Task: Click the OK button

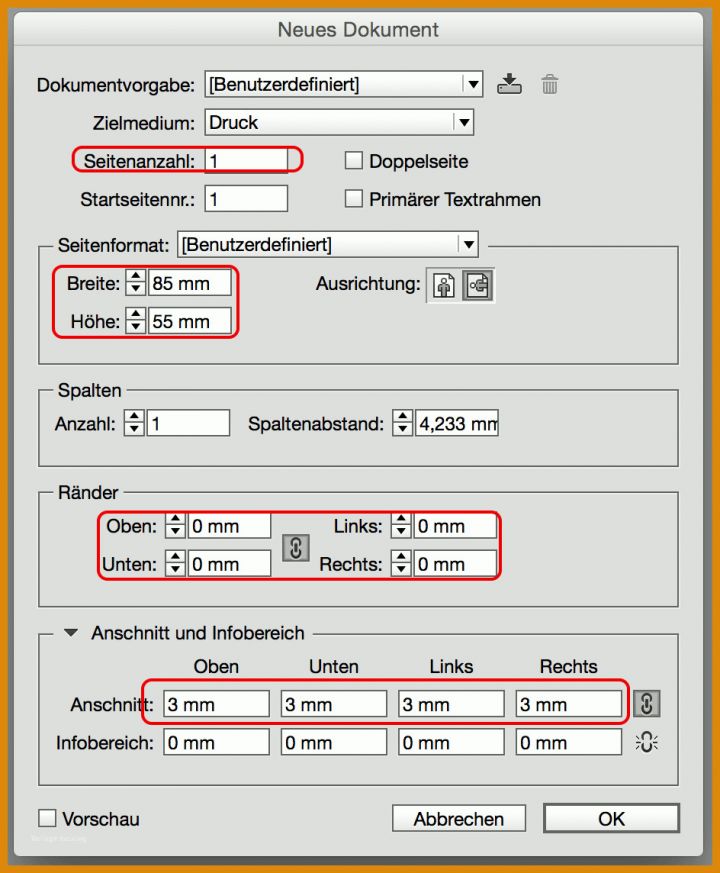Action: [611, 818]
